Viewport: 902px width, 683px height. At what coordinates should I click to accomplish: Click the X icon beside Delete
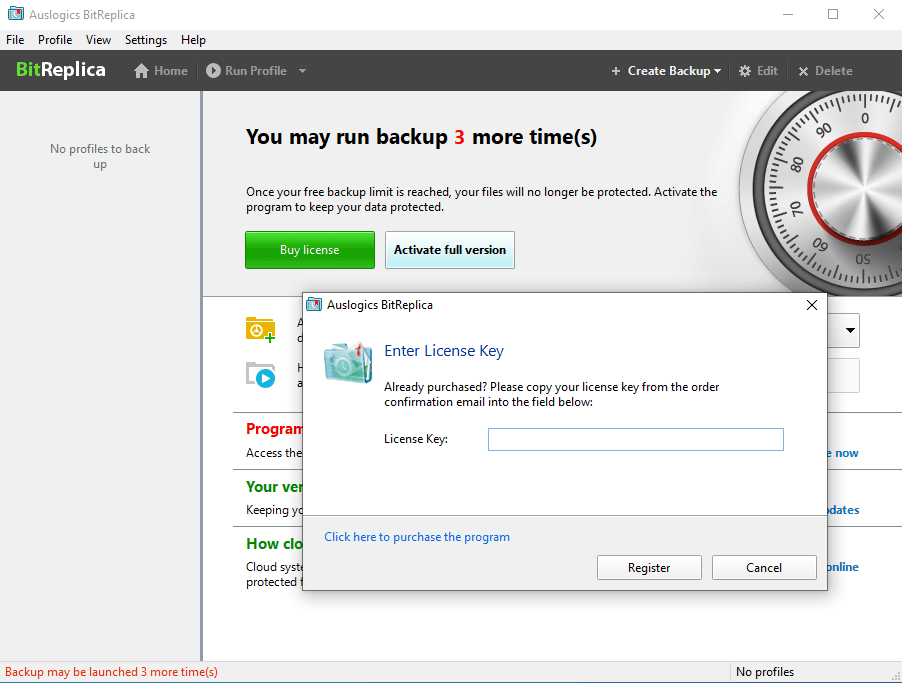(803, 71)
